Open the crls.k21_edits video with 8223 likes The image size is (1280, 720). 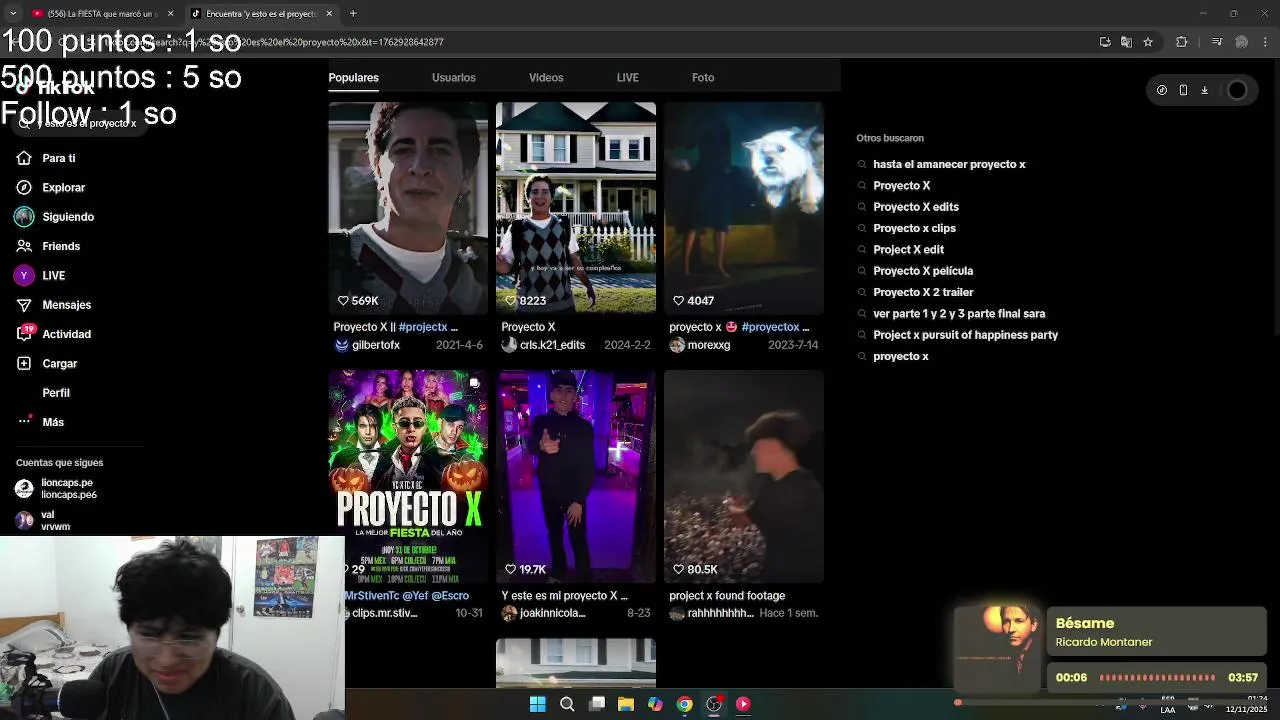click(x=576, y=208)
